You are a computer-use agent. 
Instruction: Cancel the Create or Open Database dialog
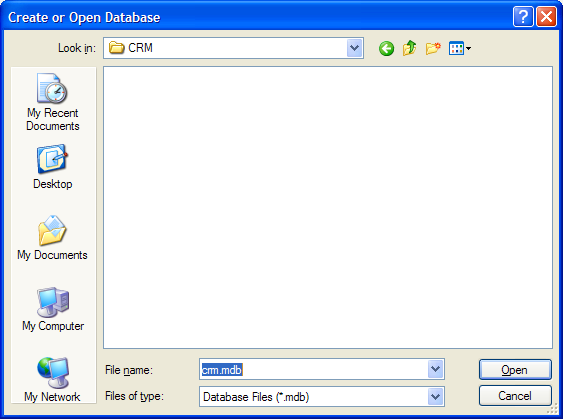[x=515, y=396]
